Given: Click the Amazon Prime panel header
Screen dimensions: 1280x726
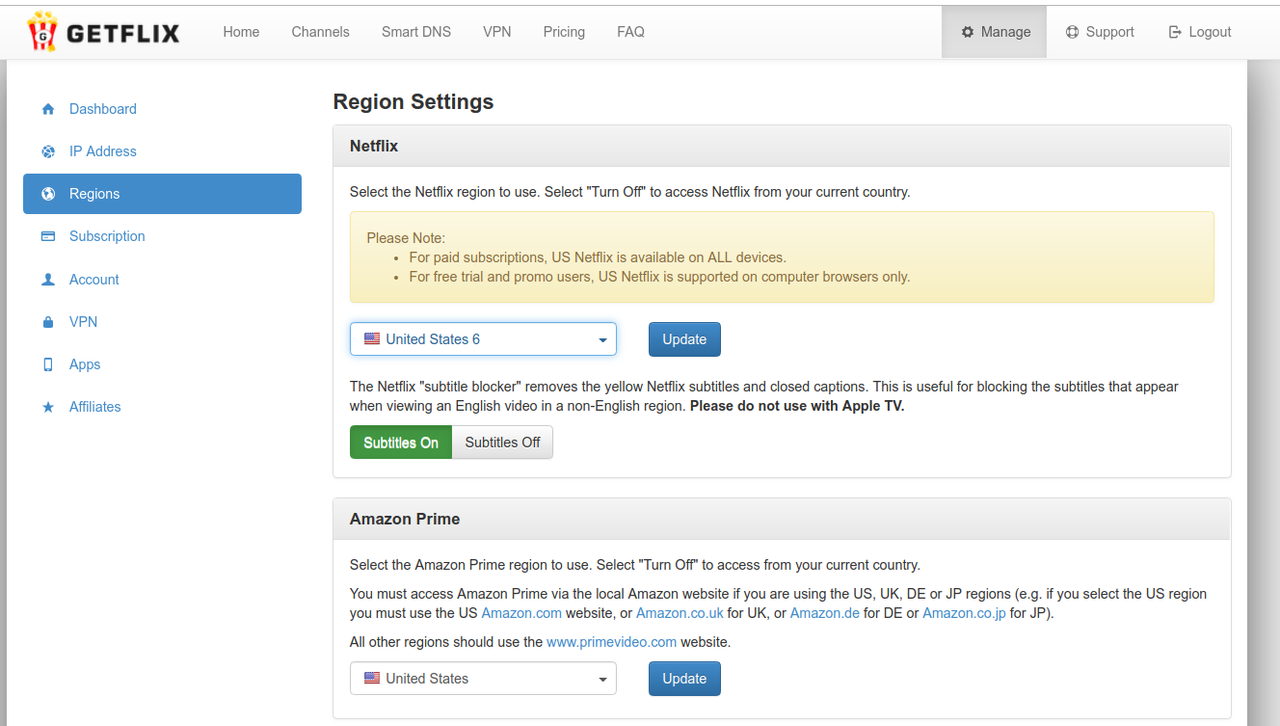Looking at the screenshot, I should [782, 519].
